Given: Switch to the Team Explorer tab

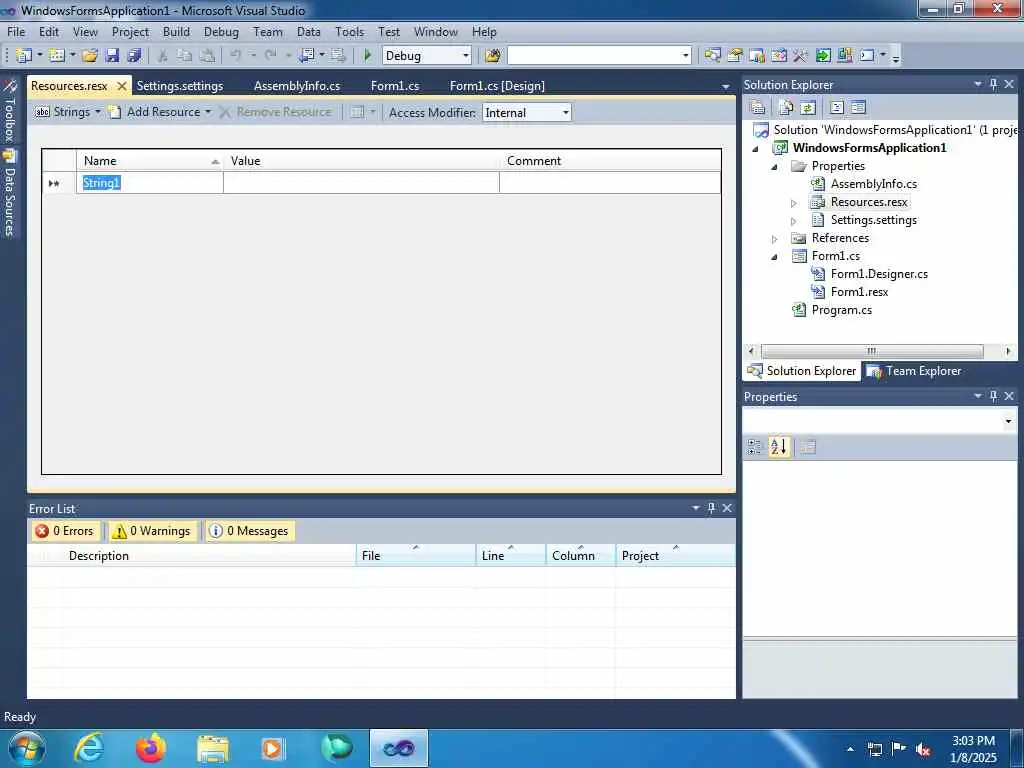Looking at the screenshot, I should click(914, 371).
